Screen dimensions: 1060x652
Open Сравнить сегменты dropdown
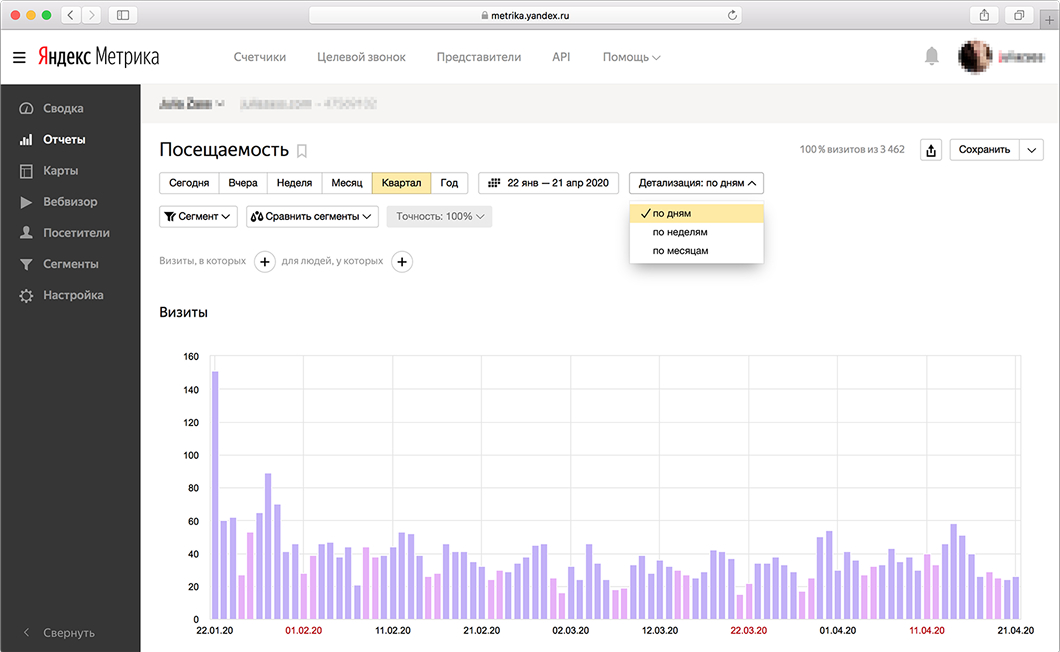coord(312,216)
